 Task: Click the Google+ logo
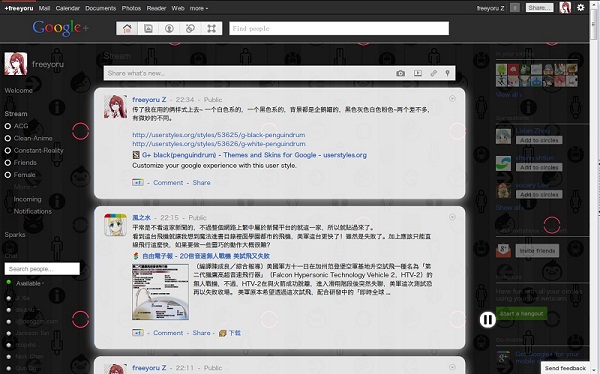point(60,28)
